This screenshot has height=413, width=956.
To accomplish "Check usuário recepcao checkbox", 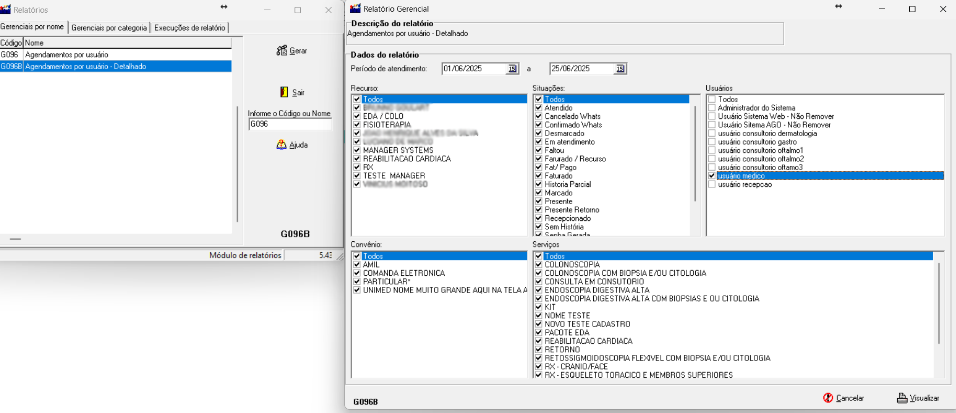I will pyautogui.click(x=712, y=184).
